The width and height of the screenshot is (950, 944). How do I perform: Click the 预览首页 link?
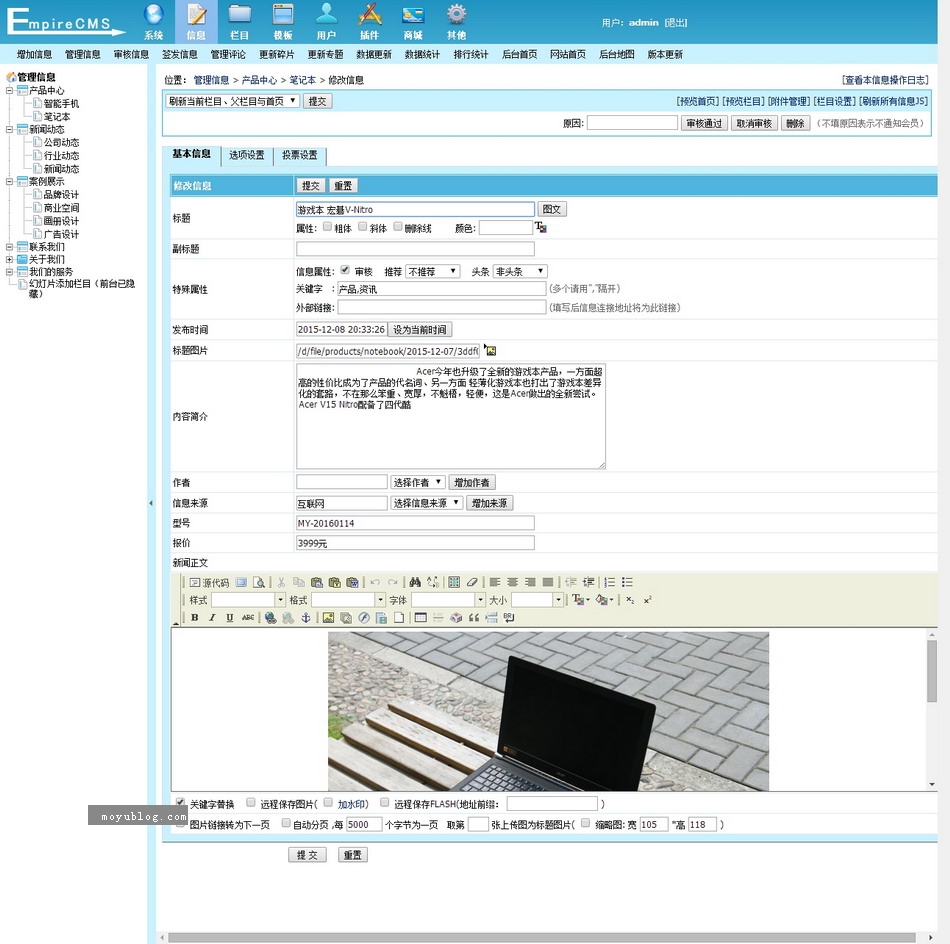pyautogui.click(x=697, y=101)
